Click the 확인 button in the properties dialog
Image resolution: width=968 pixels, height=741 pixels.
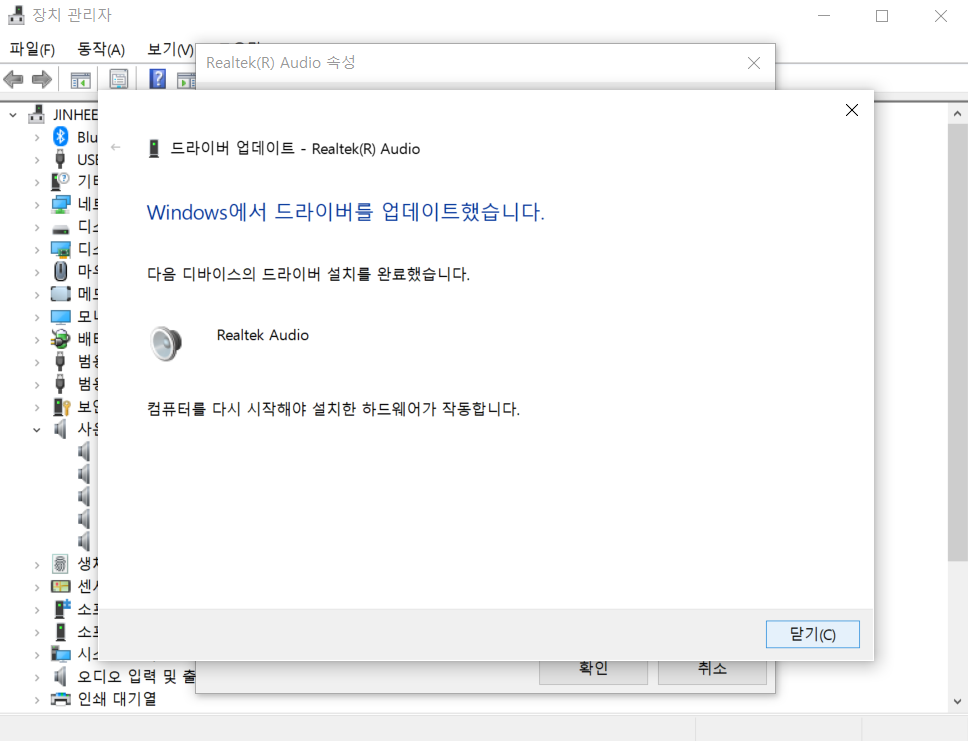[593, 672]
